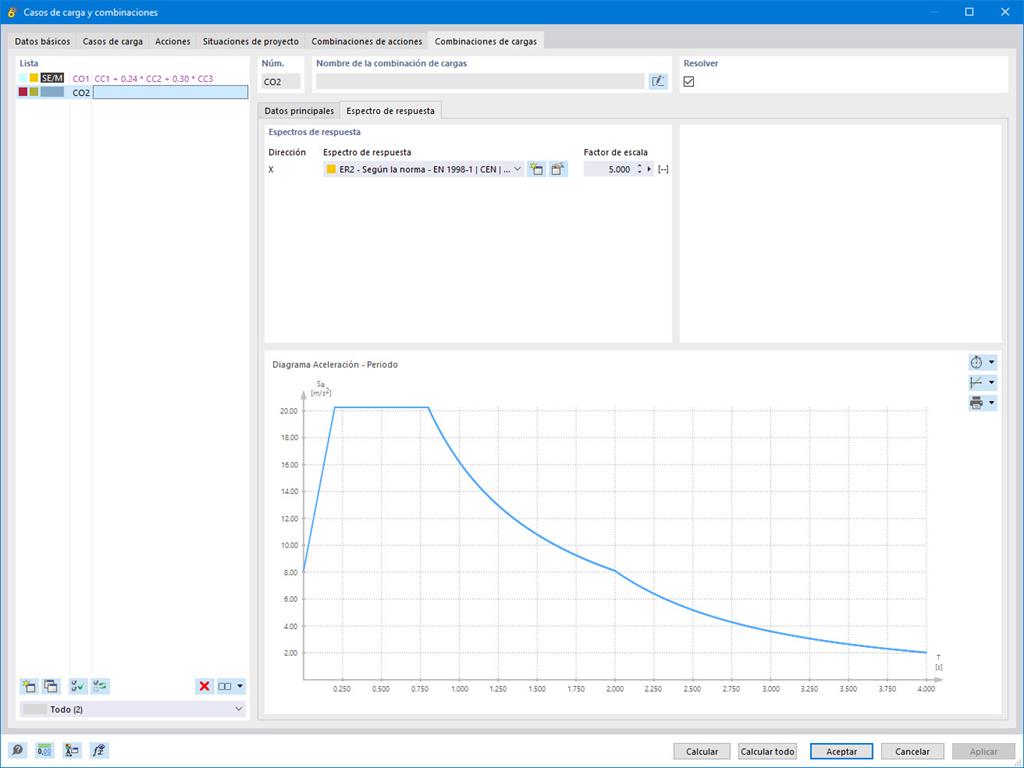1024x768 pixels.
Task: Go to the Combinaciones de acciones tab
Action: pos(366,41)
